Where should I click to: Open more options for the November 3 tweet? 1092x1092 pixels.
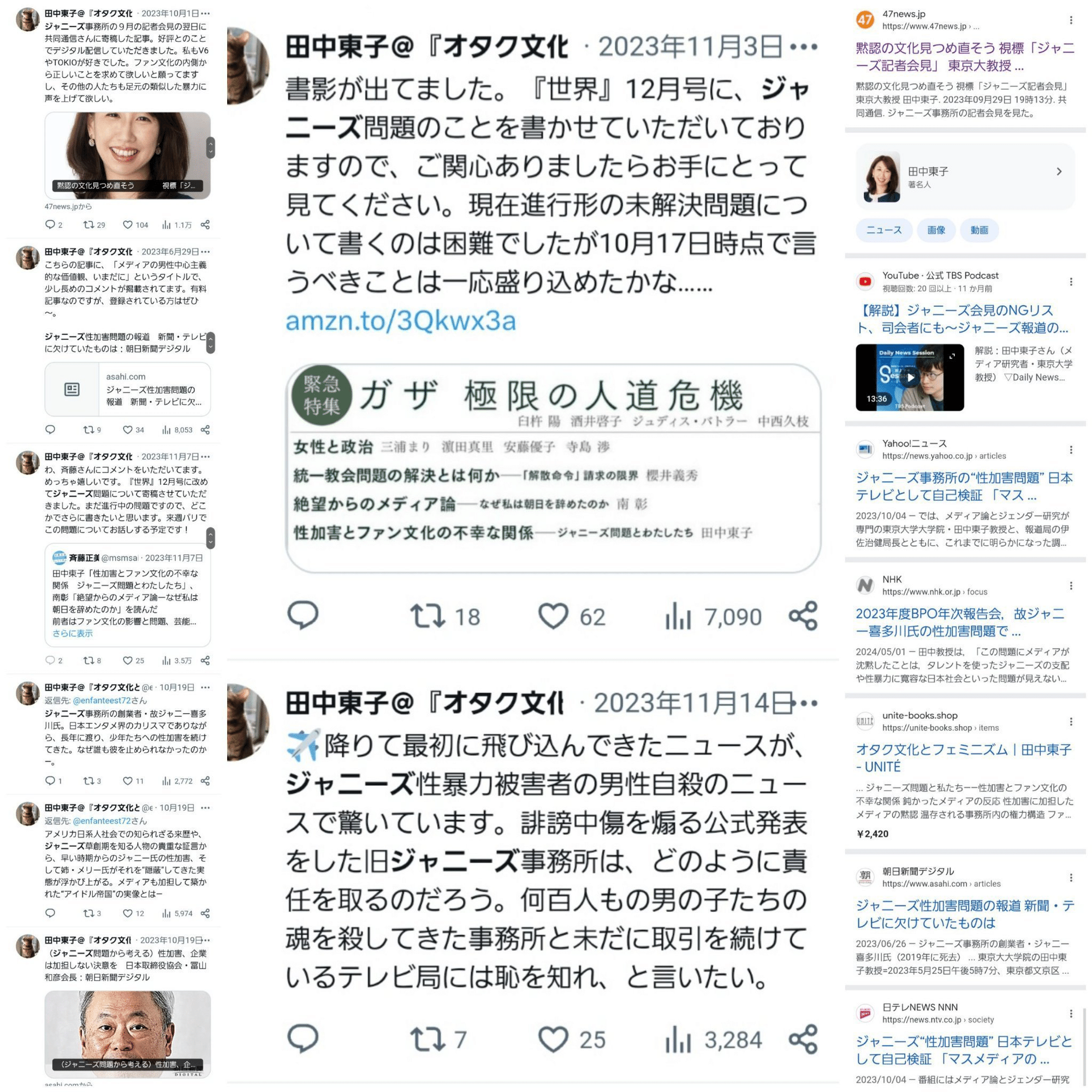click(x=804, y=47)
